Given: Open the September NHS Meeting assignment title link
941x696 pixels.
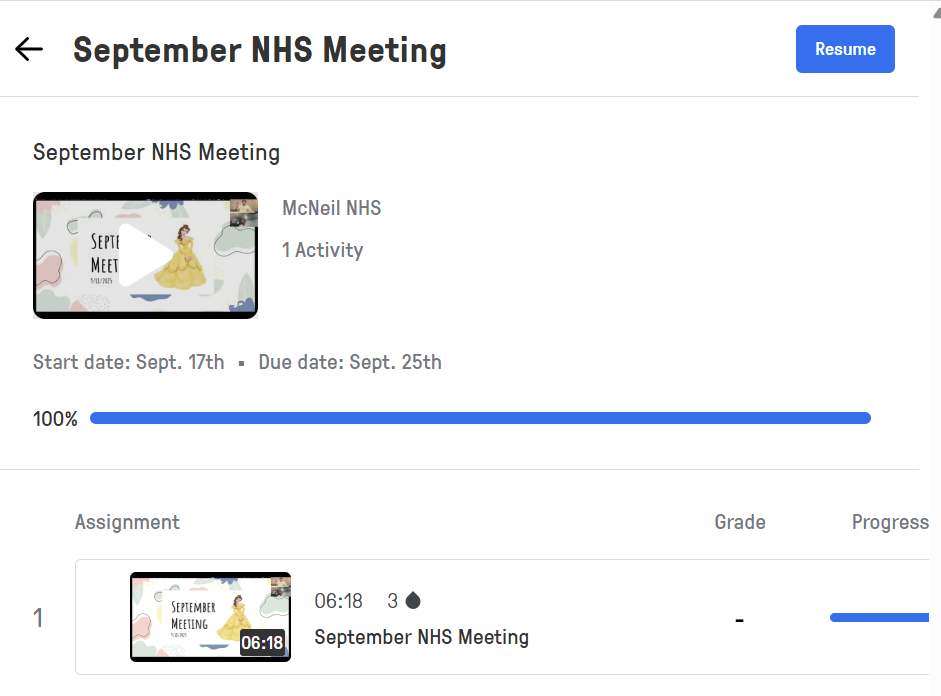Looking at the screenshot, I should 421,637.
